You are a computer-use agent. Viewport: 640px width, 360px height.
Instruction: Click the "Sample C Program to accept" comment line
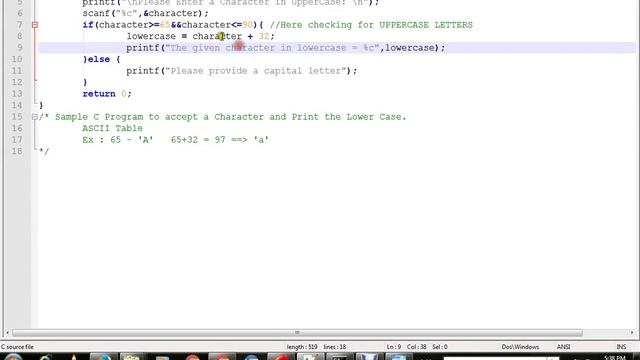click(x=223, y=117)
